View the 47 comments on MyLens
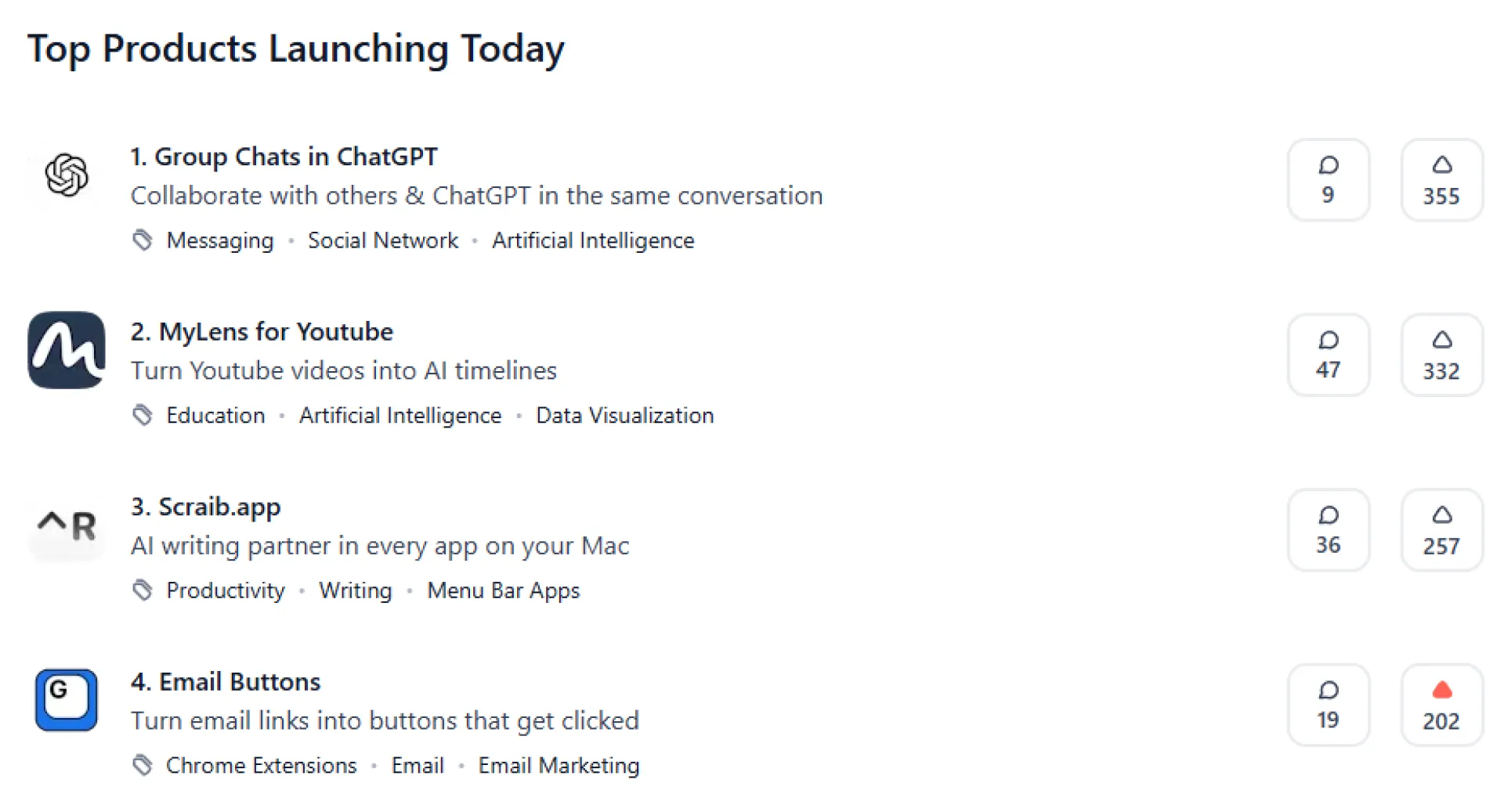1504x812 pixels. pyautogui.click(x=1328, y=355)
